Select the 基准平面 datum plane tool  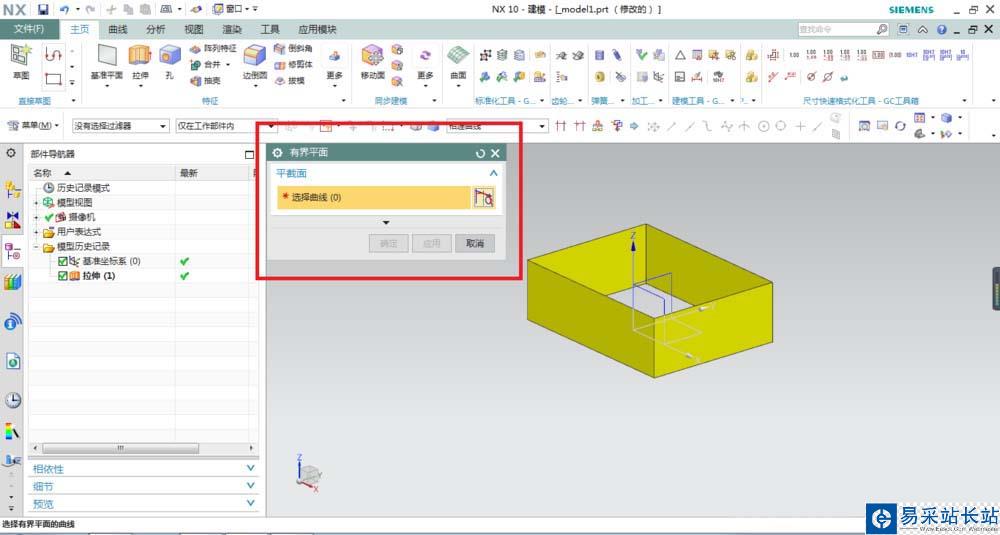tap(107, 62)
